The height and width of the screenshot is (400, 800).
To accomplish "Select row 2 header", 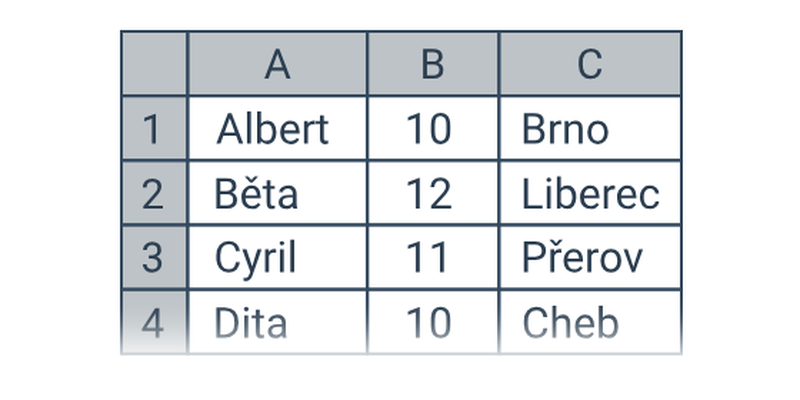I will (154, 193).
